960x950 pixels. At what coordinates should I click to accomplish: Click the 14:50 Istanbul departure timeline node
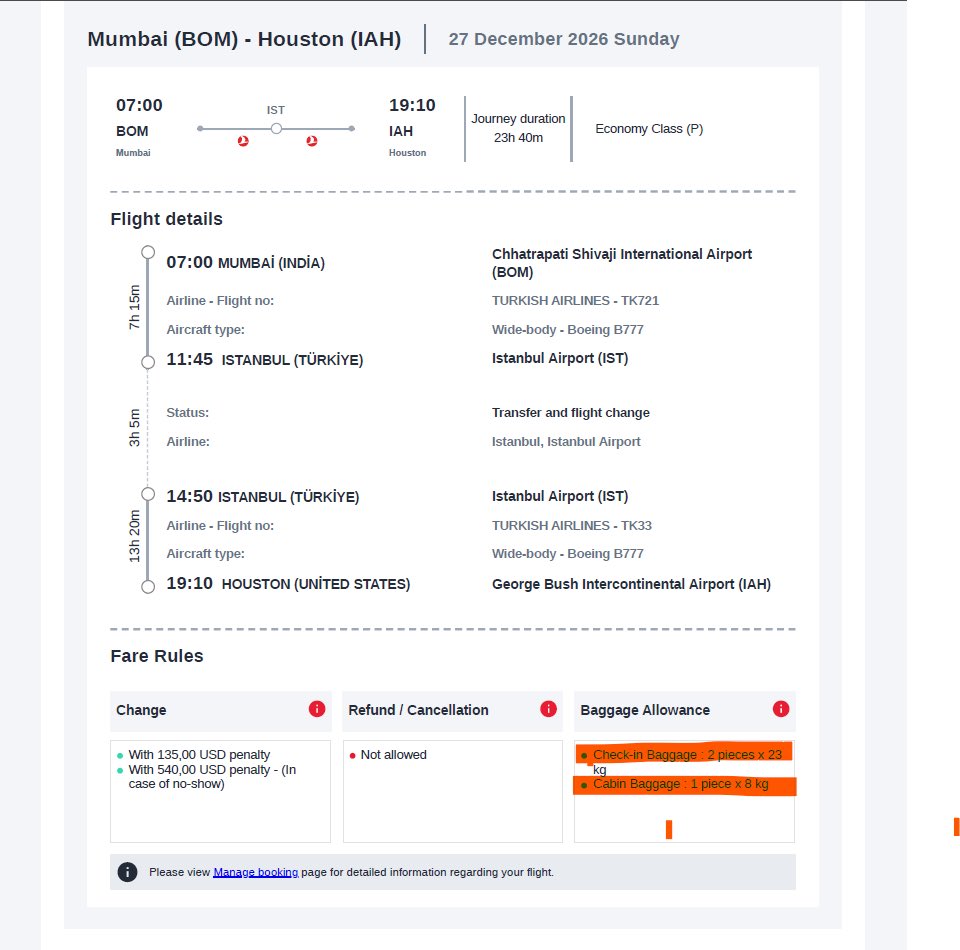click(x=148, y=494)
